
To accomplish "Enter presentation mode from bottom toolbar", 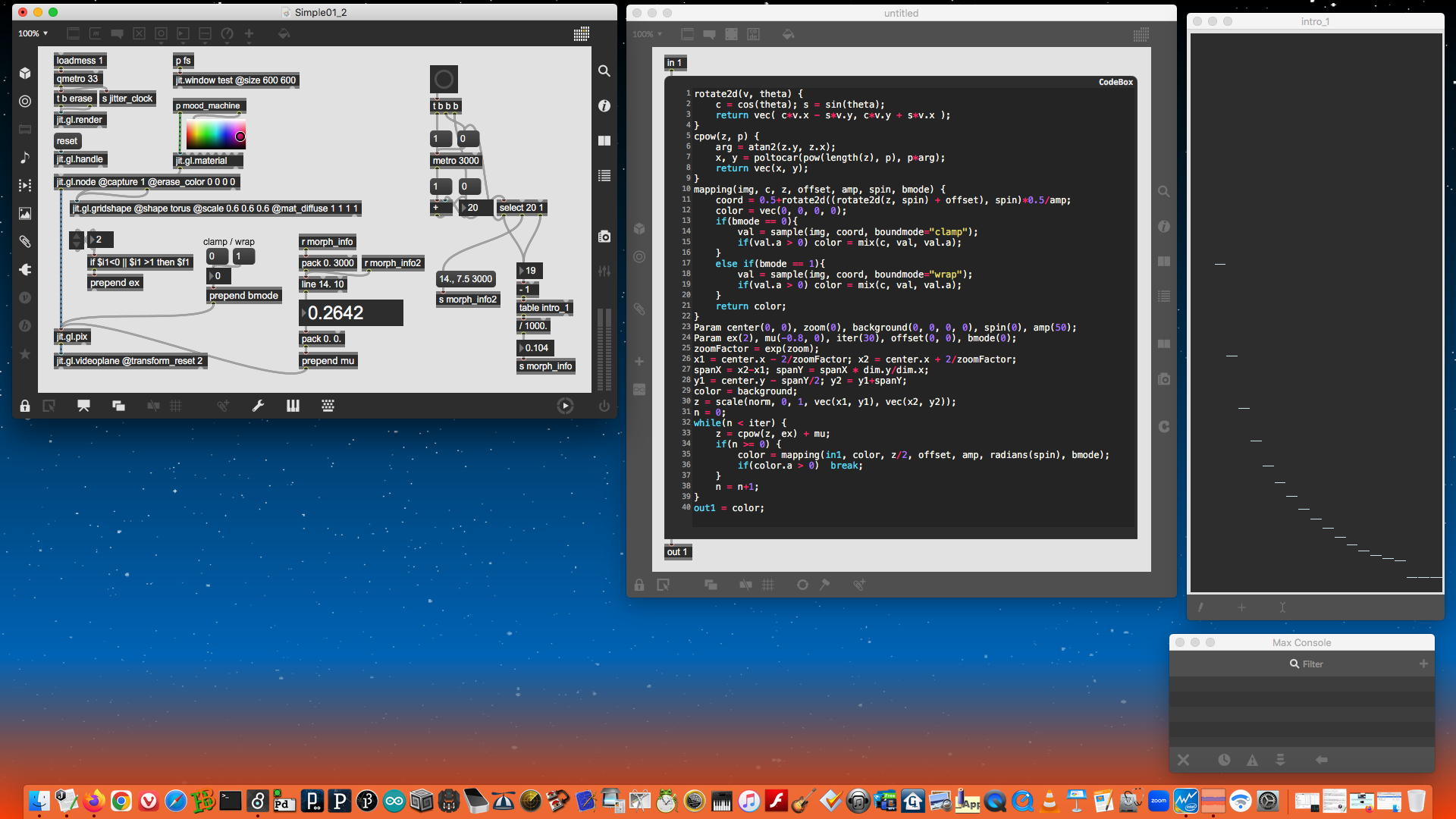I will (x=83, y=406).
